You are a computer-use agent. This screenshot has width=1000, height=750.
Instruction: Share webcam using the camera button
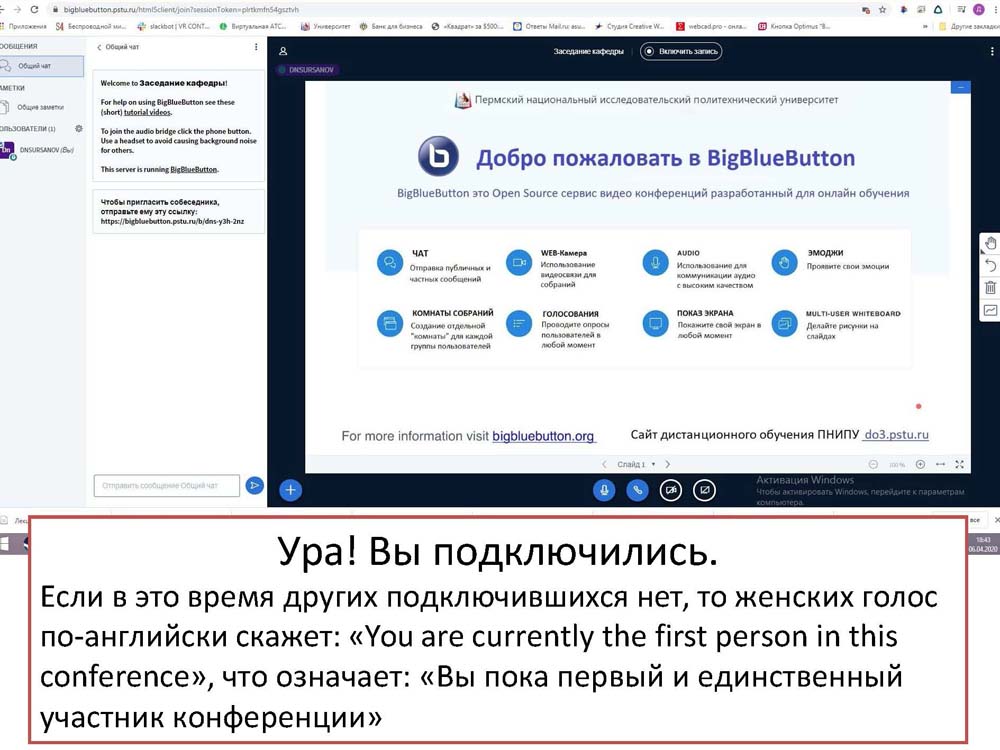(x=670, y=490)
